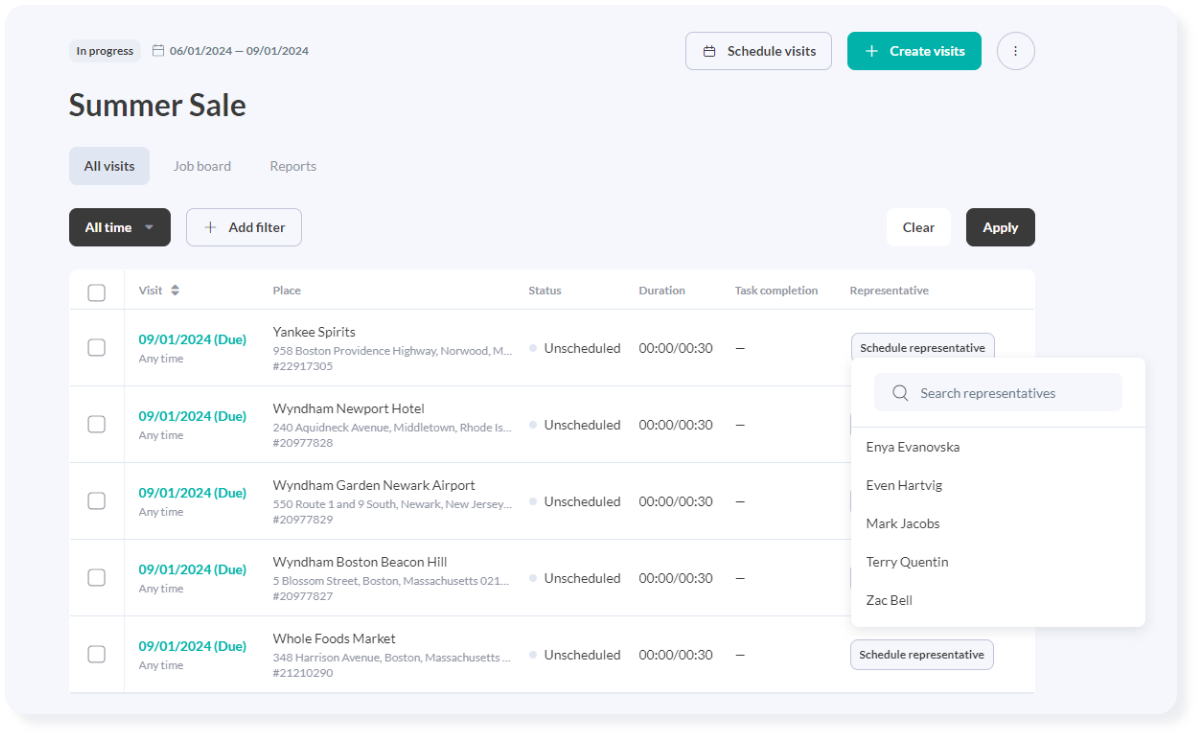Click the Wyndham Boston Beacon Hill name
The image size is (1202, 739).
(x=360, y=562)
